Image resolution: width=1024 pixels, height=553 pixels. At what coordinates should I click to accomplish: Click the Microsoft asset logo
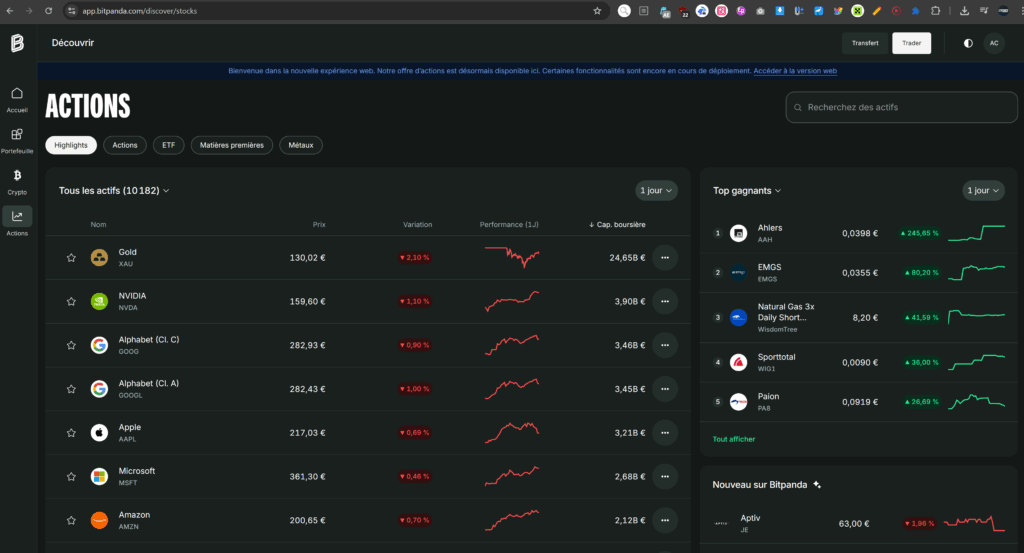99,476
